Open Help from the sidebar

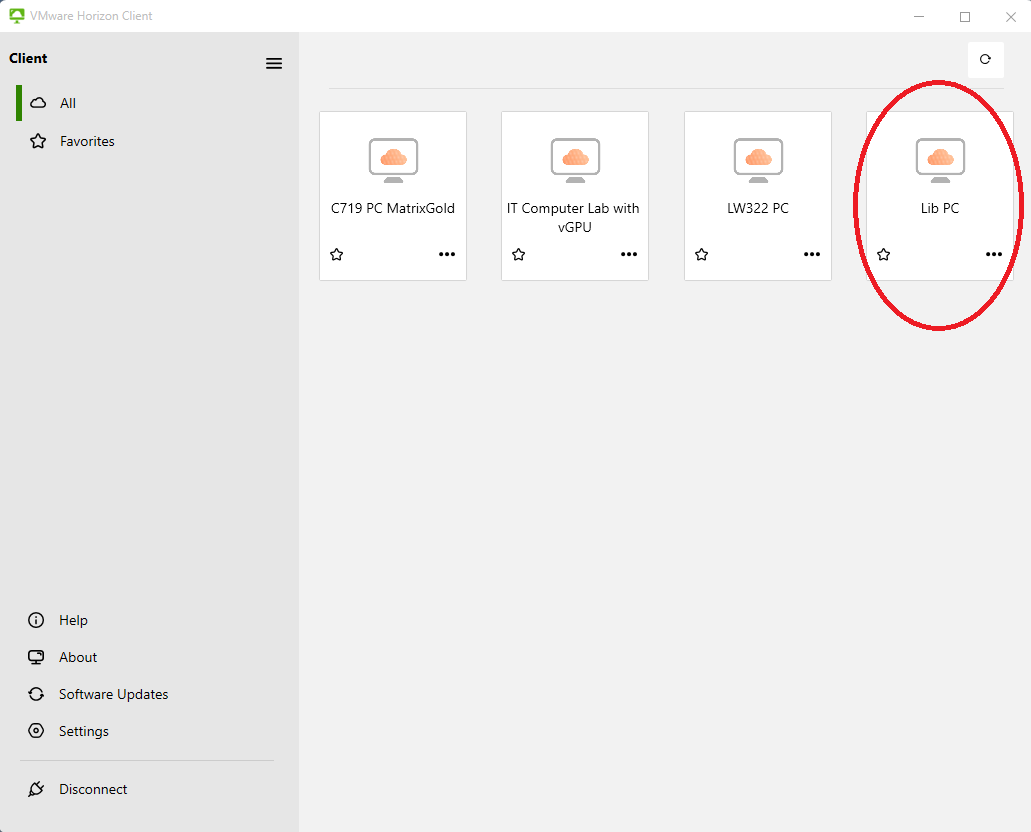click(x=73, y=620)
